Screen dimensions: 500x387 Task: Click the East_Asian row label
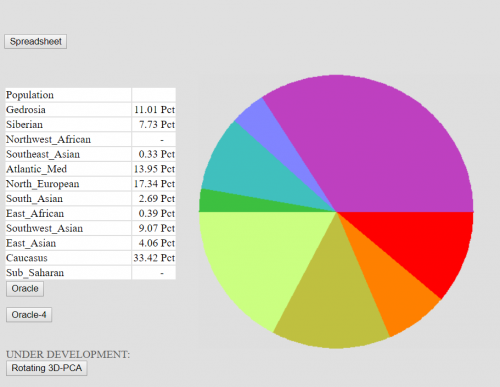(x=31, y=243)
